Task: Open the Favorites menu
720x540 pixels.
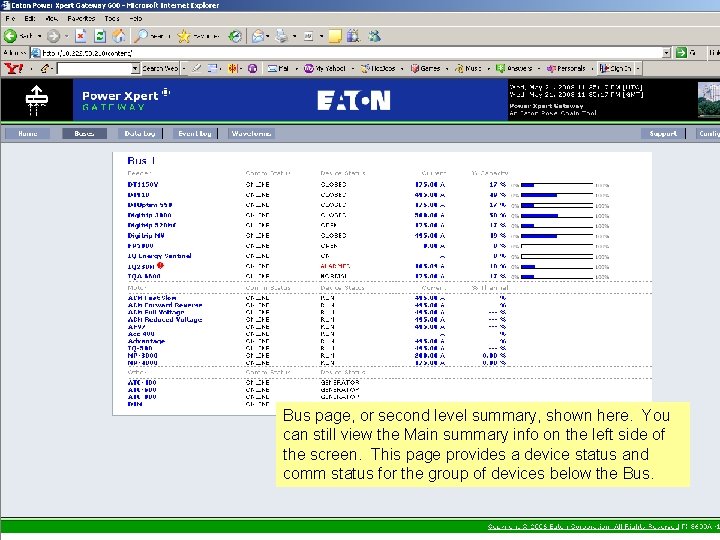Action: tap(81, 18)
